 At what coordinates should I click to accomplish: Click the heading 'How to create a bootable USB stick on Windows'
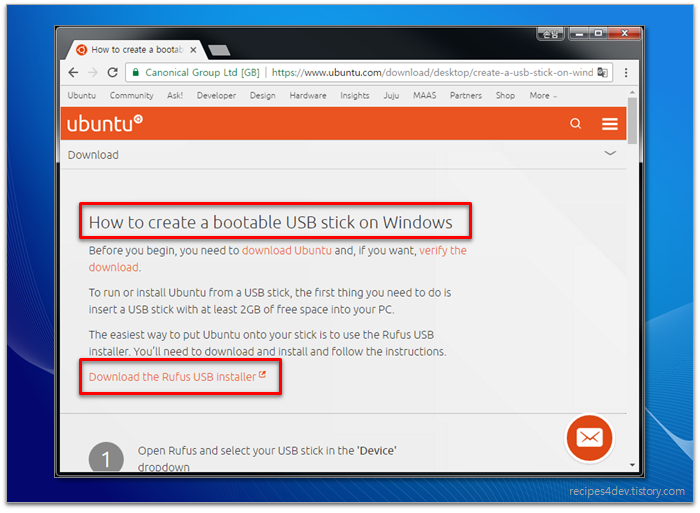pos(271,222)
